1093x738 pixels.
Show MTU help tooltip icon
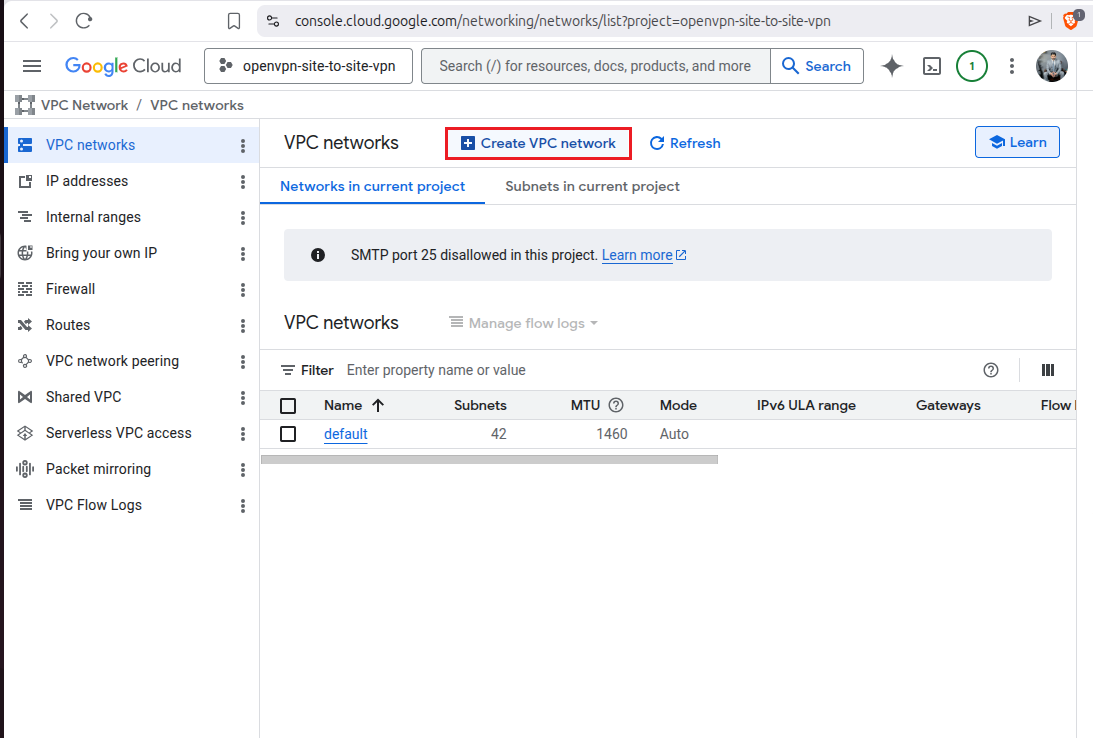click(616, 405)
